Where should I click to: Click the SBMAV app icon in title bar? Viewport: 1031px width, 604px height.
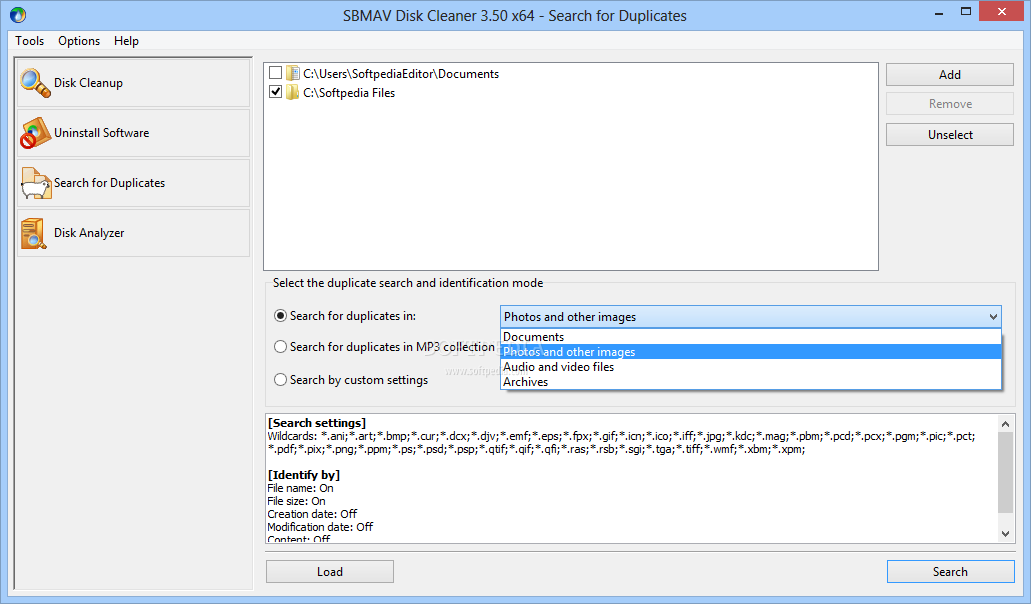(18, 14)
